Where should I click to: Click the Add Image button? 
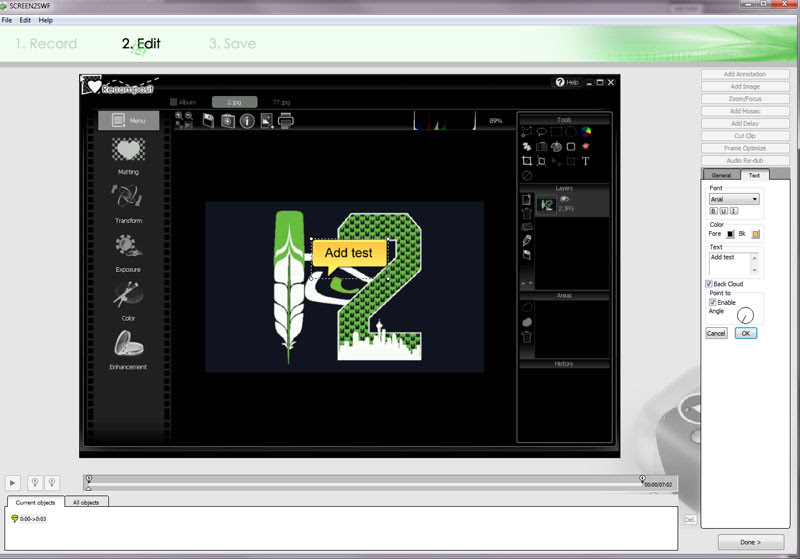745,87
